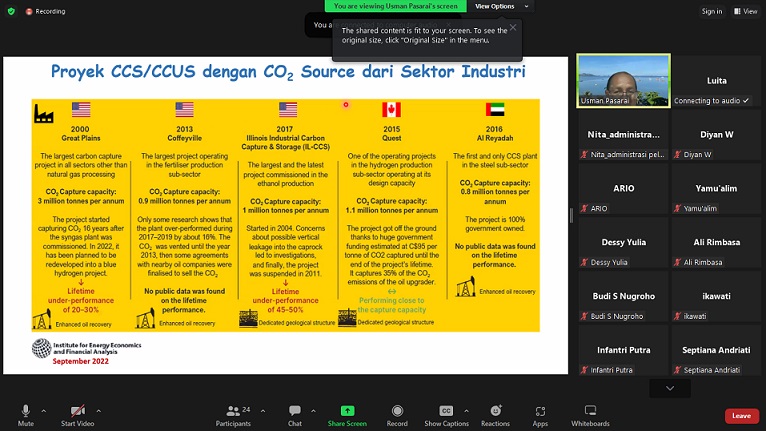This screenshot has width=766, height=431.
Task: Mute the microphone
Action: [x=26, y=412]
